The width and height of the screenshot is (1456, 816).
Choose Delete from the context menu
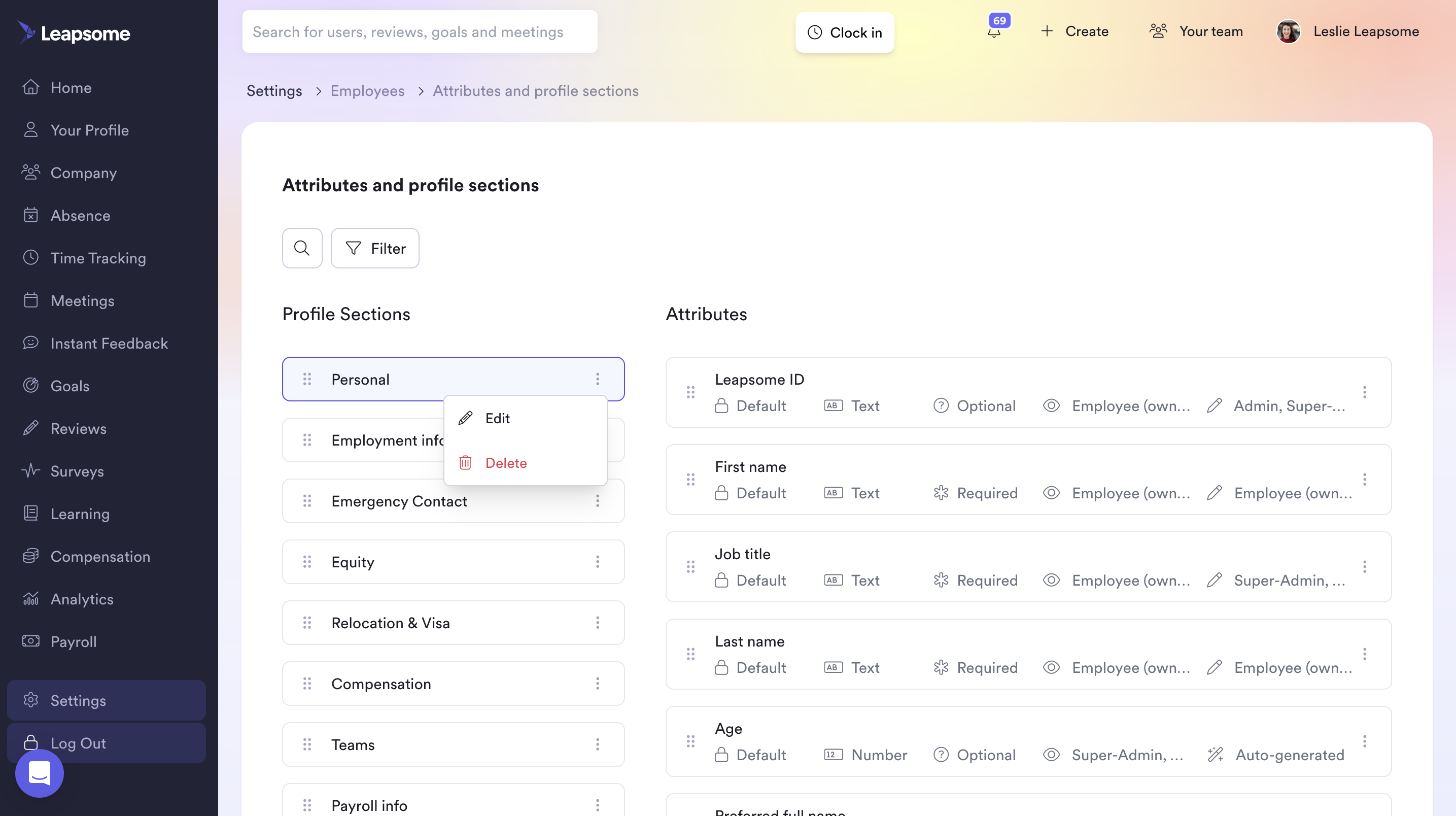coord(525,463)
